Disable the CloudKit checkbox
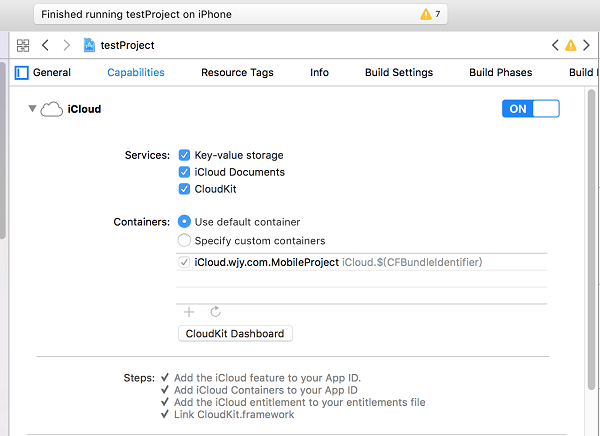 coord(184,189)
